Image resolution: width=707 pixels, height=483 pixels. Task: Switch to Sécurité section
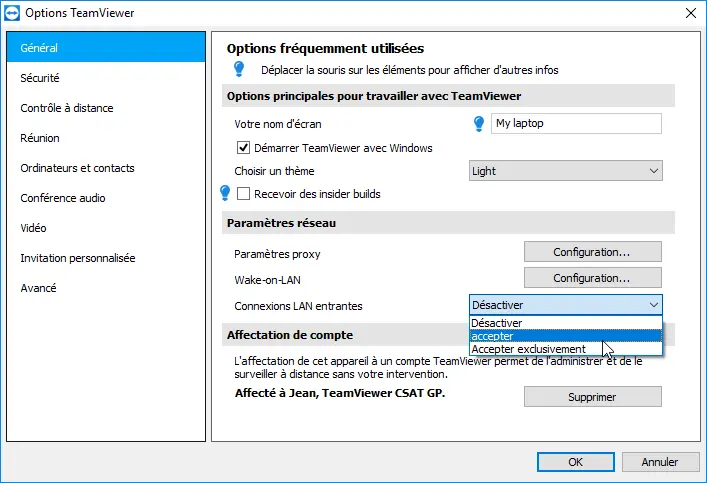106,78
